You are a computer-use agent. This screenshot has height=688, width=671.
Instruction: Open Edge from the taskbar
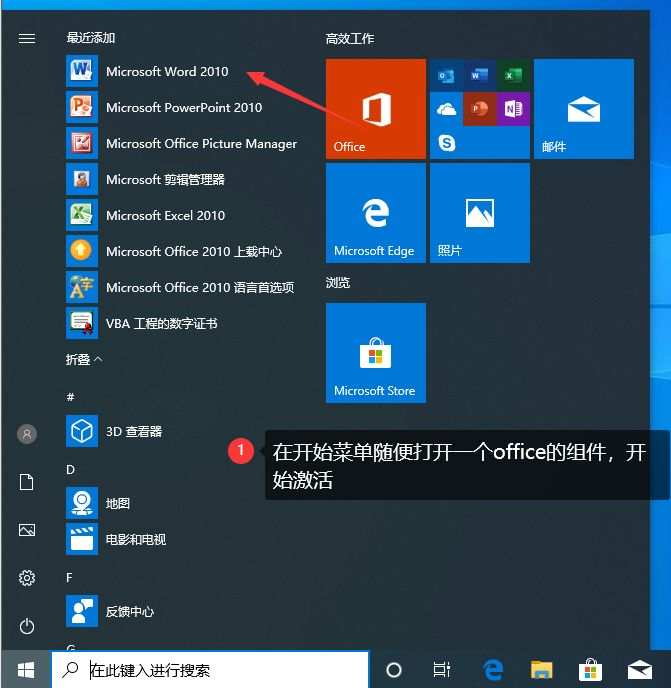(493, 670)
